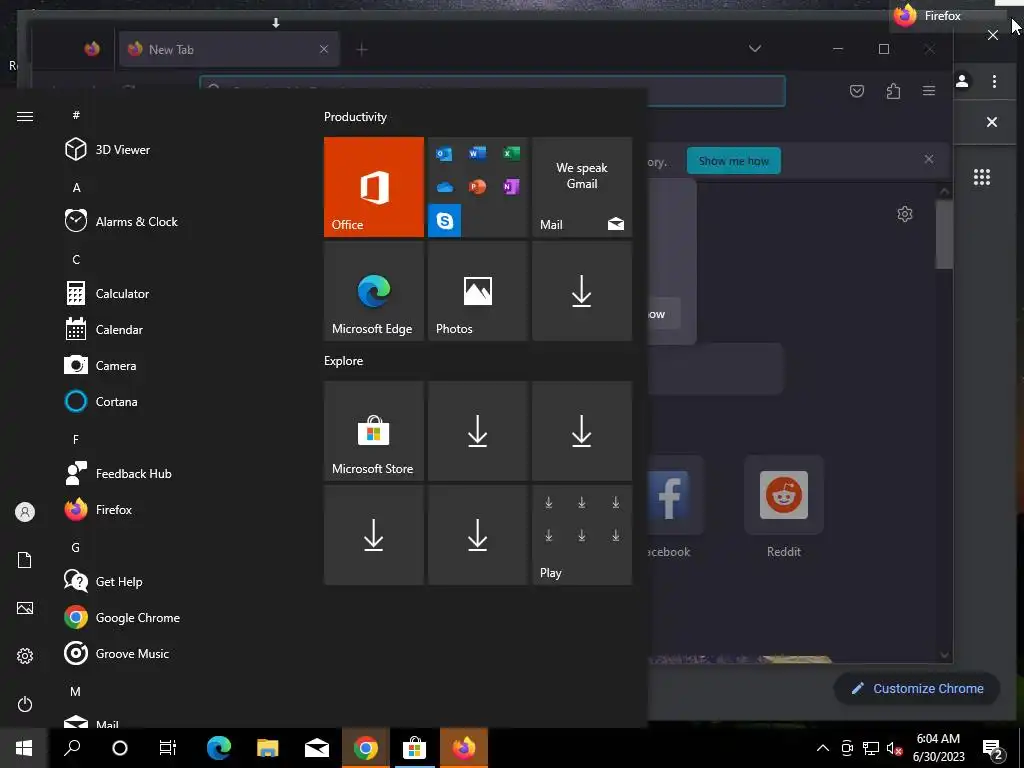
Task: Open Feedback Hub
Action: [118, 473]
